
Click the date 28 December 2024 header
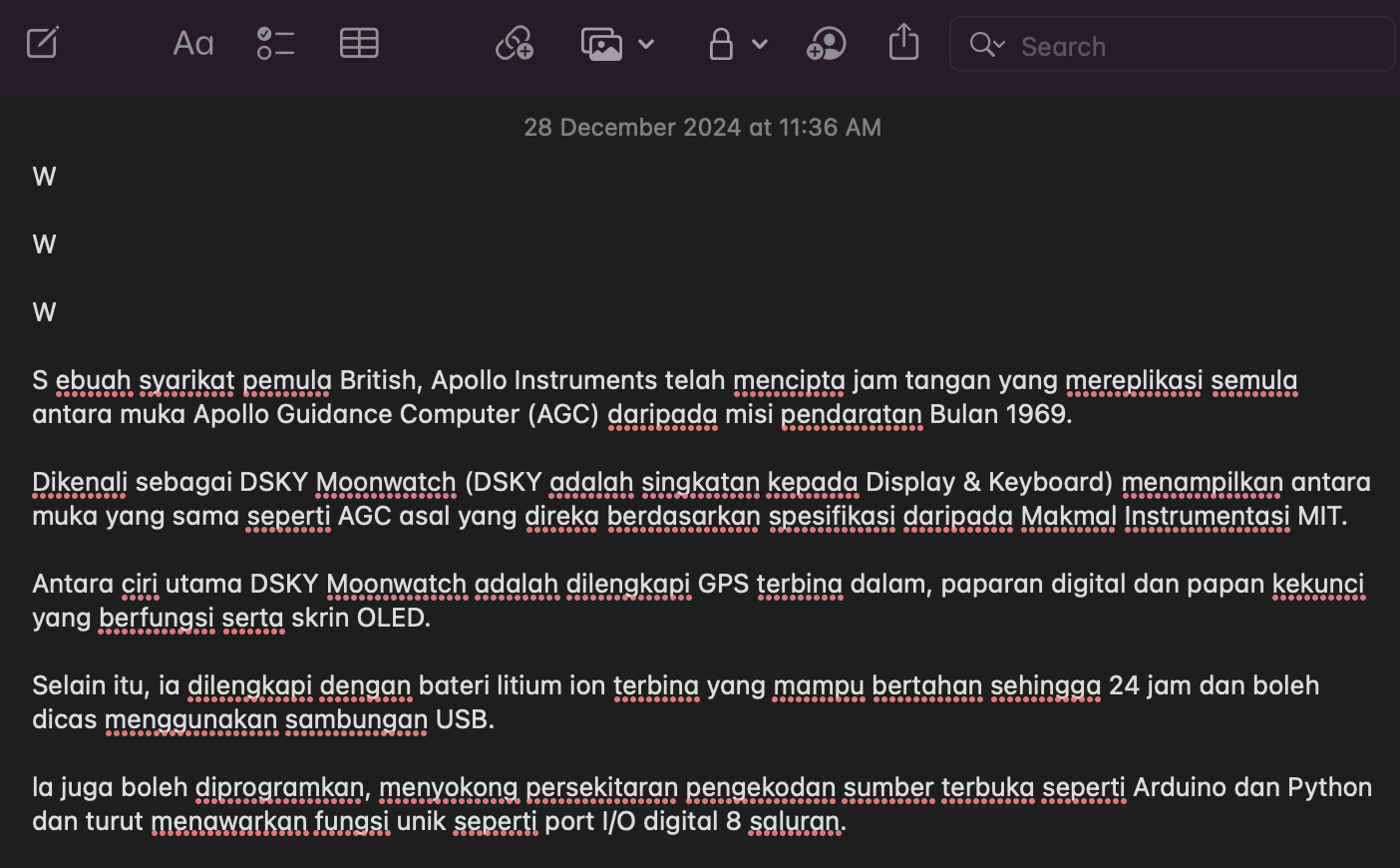(x=702, y=128)
